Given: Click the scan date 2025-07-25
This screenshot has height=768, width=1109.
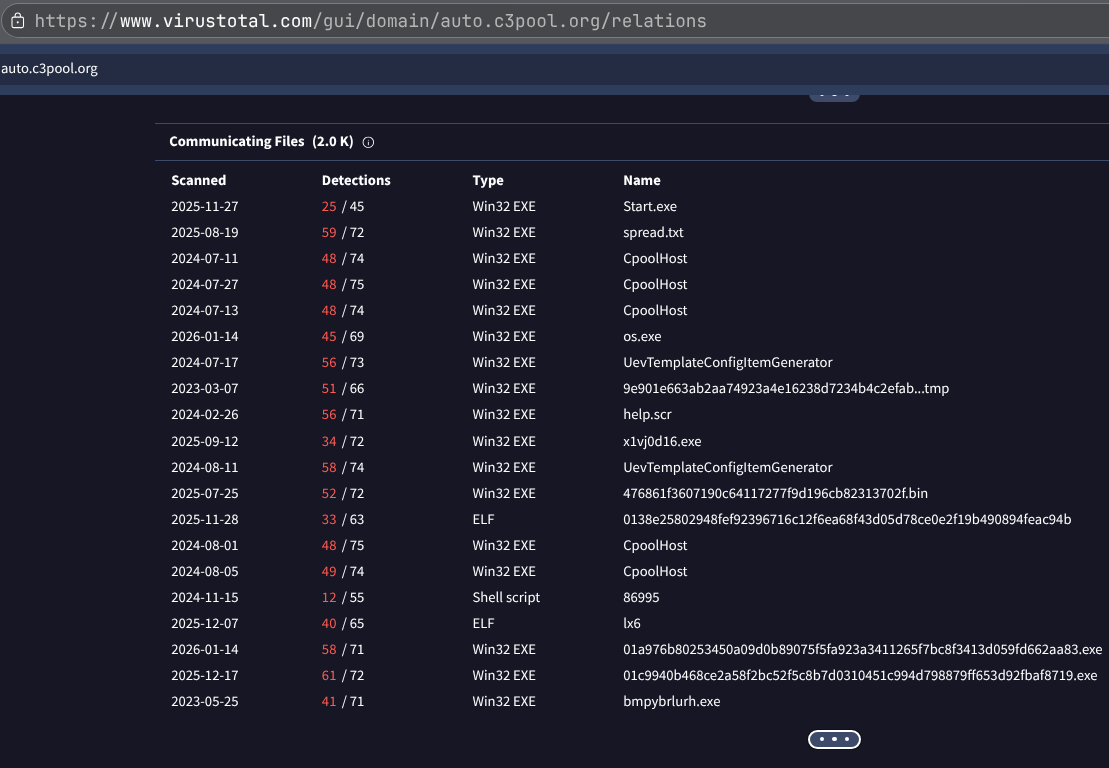Looking at the screenshot, I should (204, 494).
